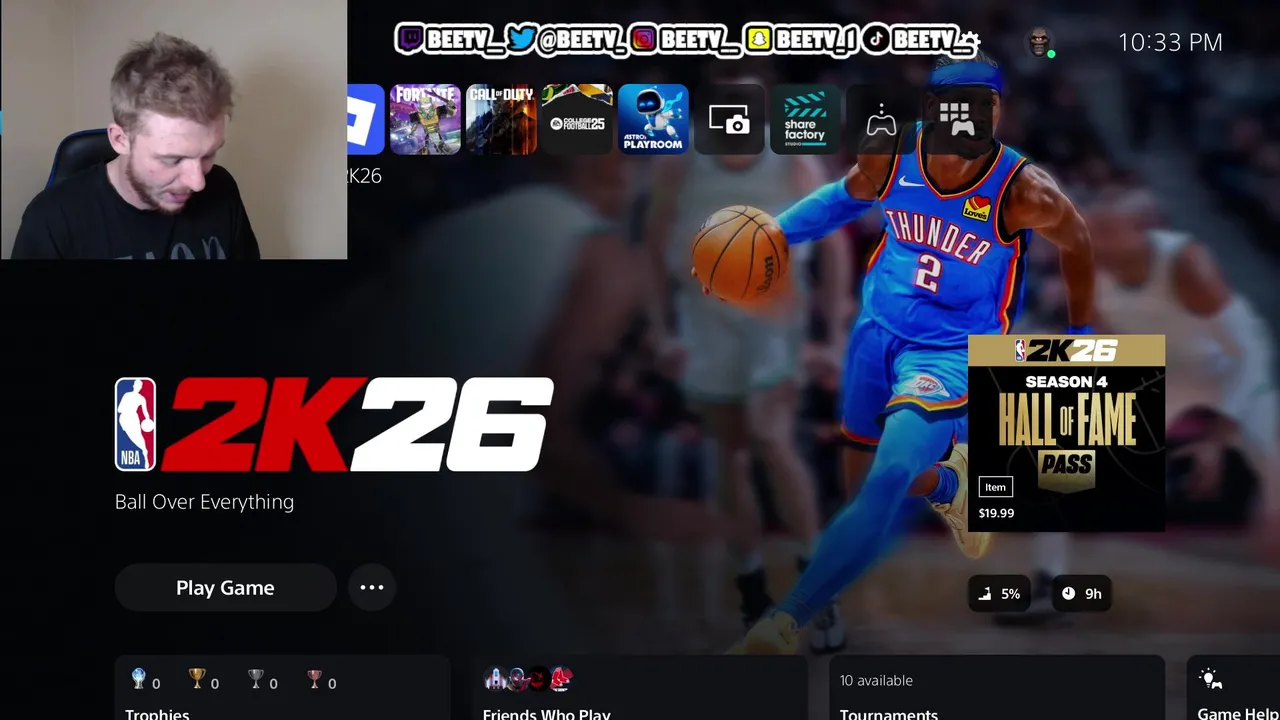Select the controller icon tile
The height and width of the screenshot is (720, 1280).
(x=881, y=119)
